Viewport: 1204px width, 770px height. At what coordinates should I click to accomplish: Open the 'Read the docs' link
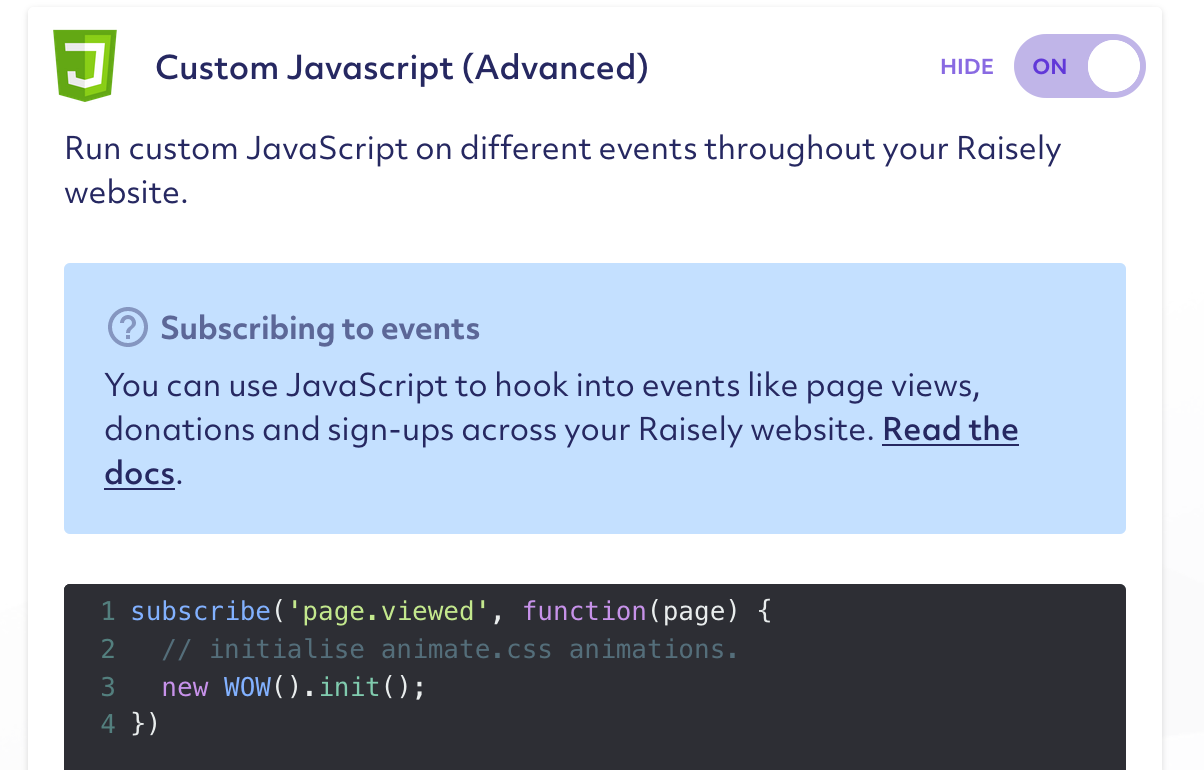(x=949, y=431)
